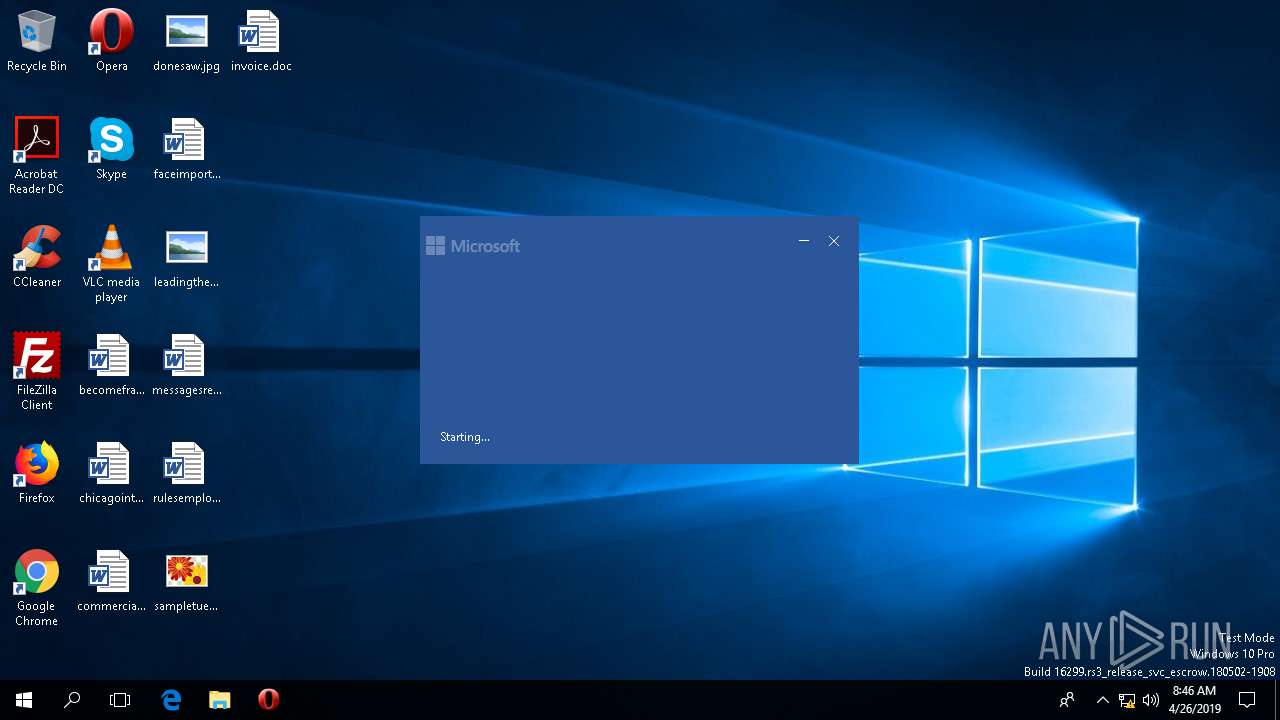Open Acrobat Reader DC shortcut
Viewport: 1280px width, 720px height.
[x=37, y=156]
